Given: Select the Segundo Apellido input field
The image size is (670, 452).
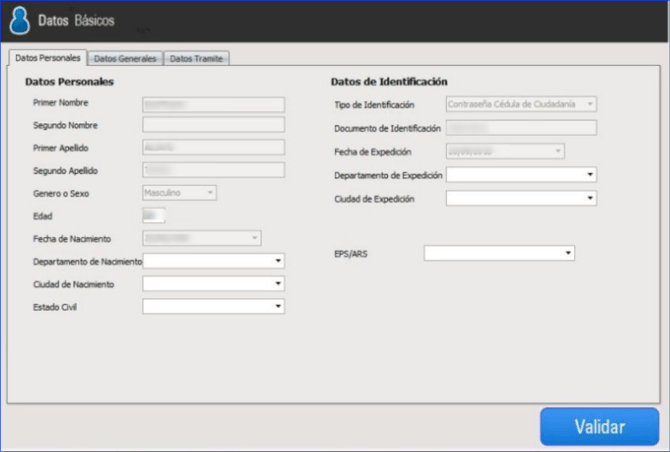Looking at the screenshot, I should tap(213, 170).
